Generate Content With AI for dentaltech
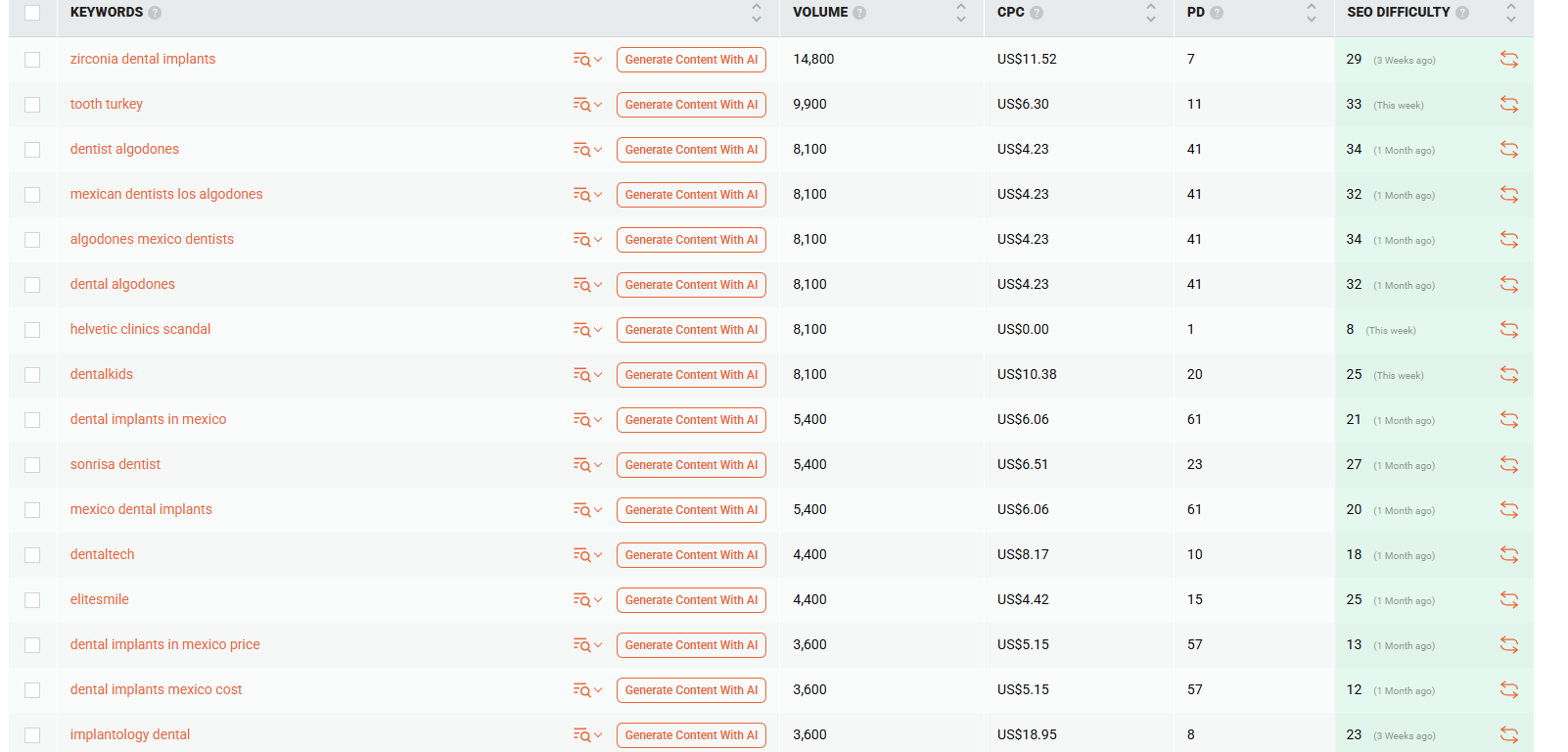Image resolution: width=1568 pixels, height=752 pixels. click(x=691, y=555)
